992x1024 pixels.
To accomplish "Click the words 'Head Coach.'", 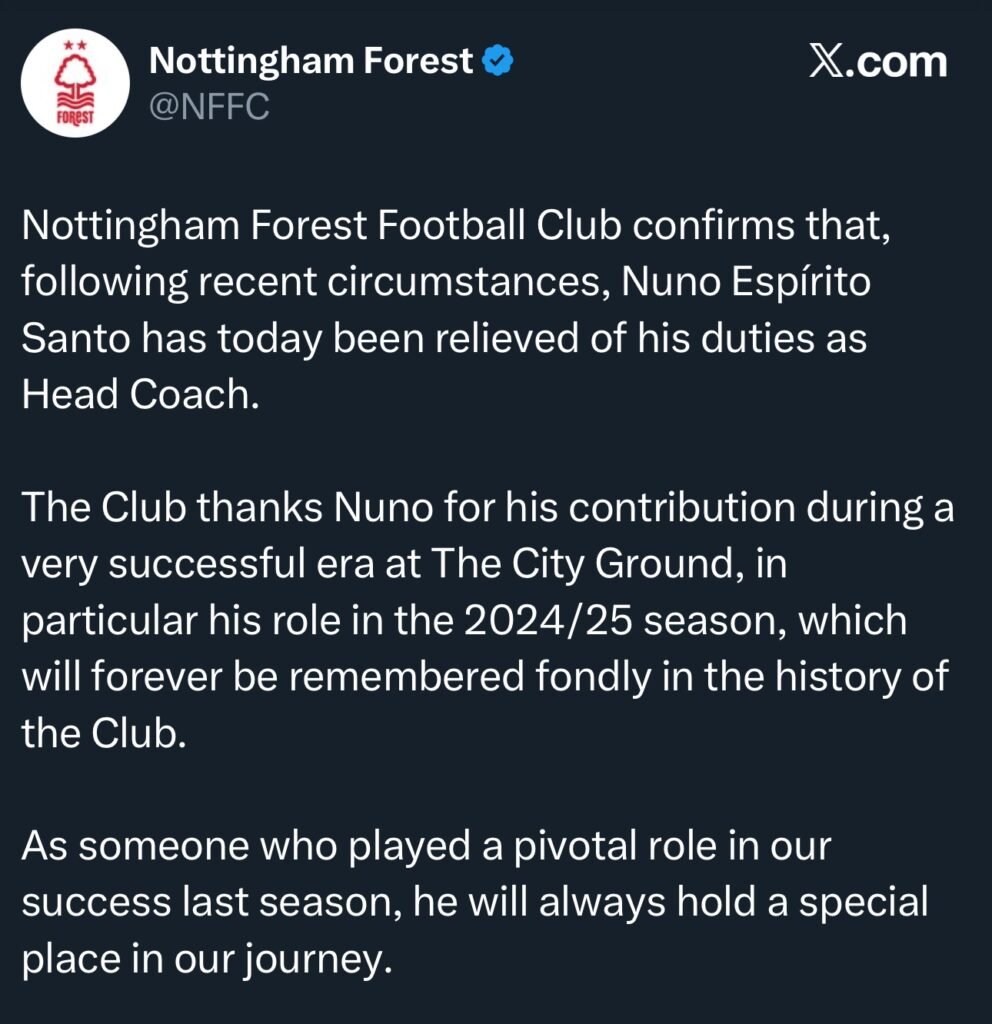I will (x=134, y=395).
